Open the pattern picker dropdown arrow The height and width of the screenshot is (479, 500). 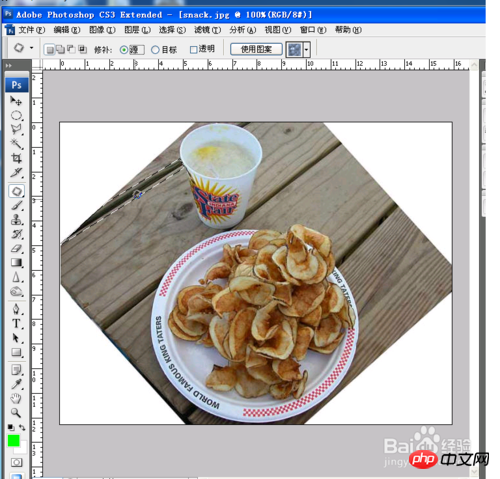(306, 50)
